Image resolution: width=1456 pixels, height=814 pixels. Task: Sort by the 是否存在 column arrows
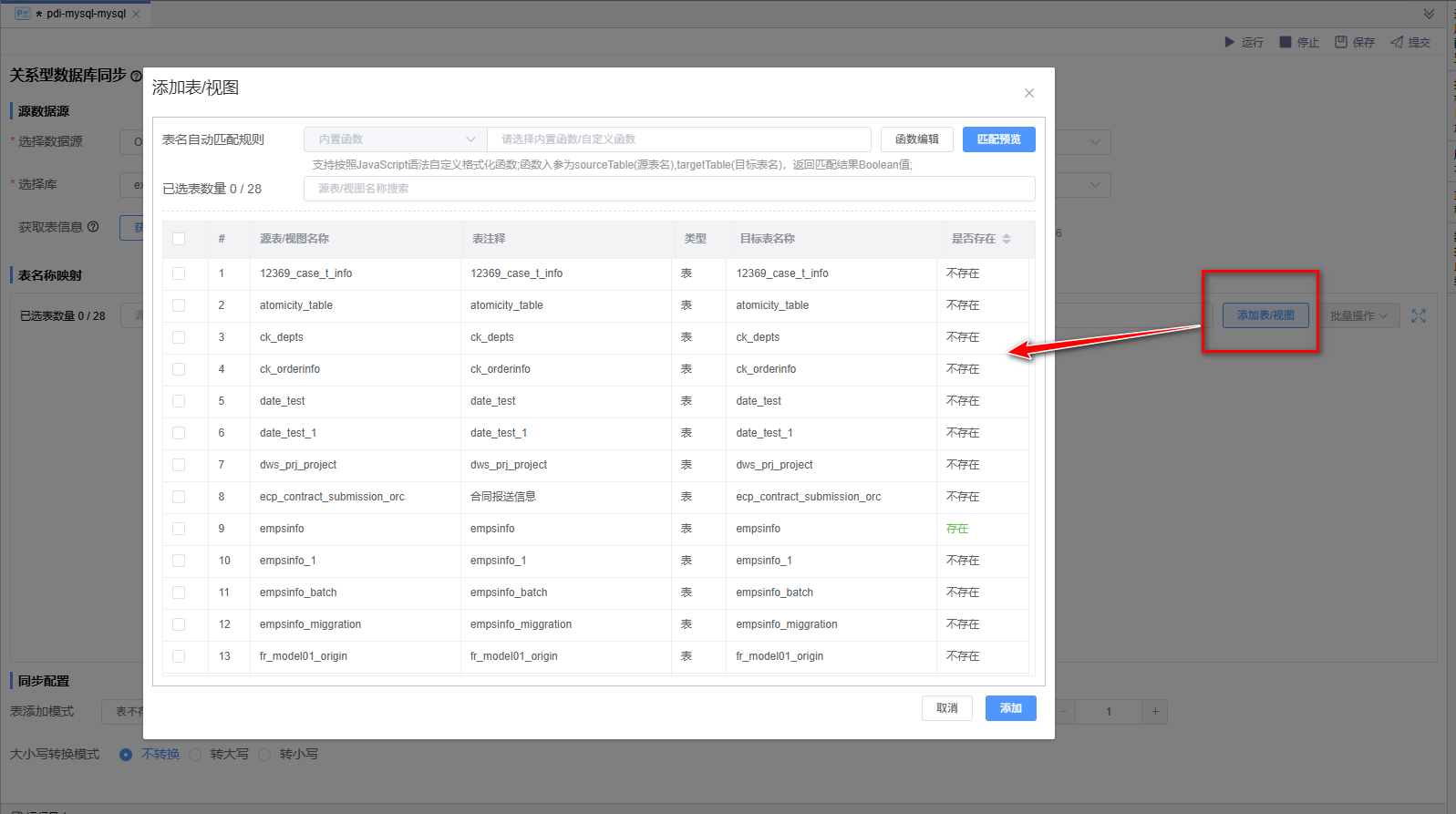[x=1007, y=239]
